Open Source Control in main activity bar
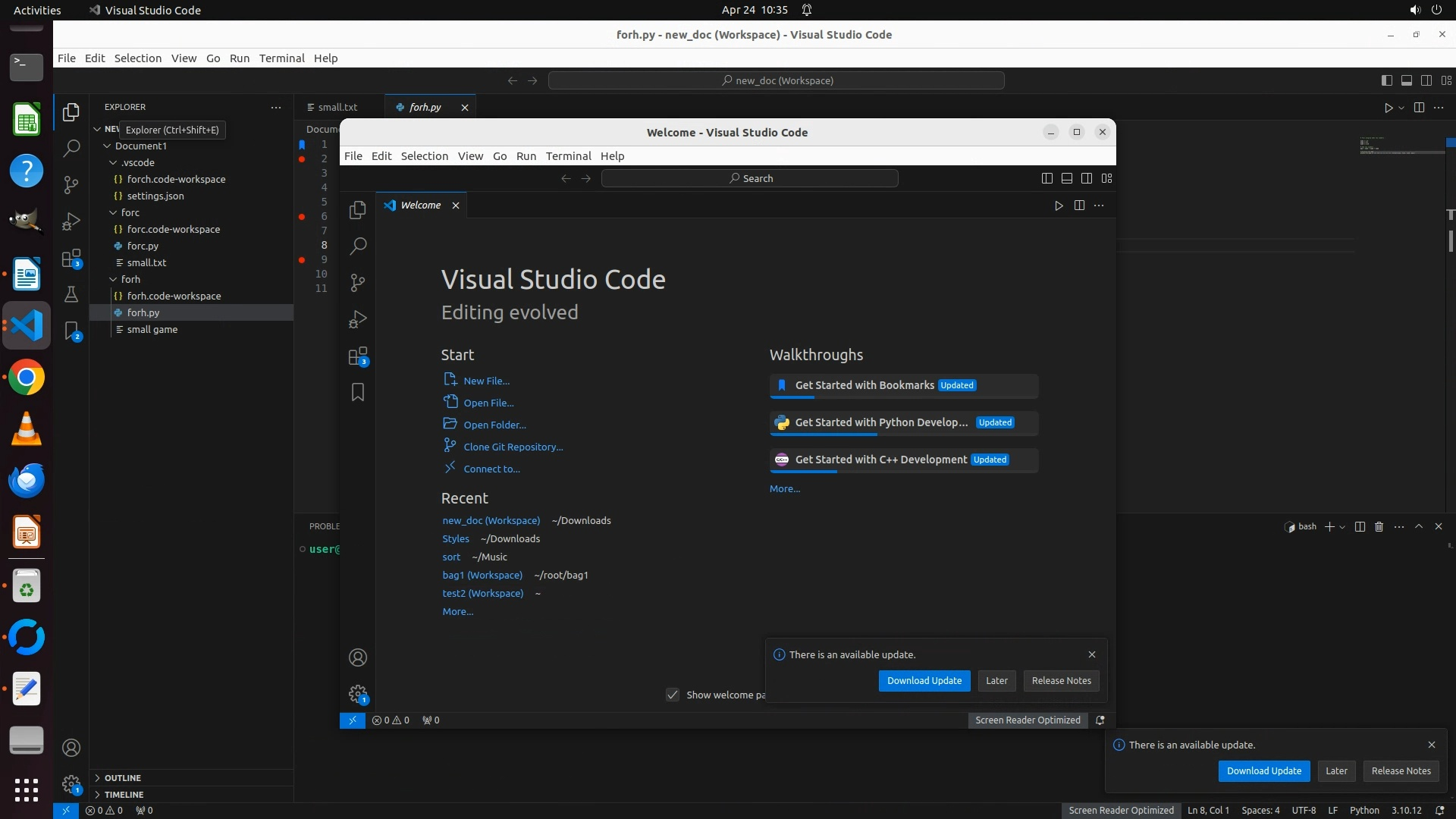The height and width of the screenshot is (819, 1456). click(71, 184)
